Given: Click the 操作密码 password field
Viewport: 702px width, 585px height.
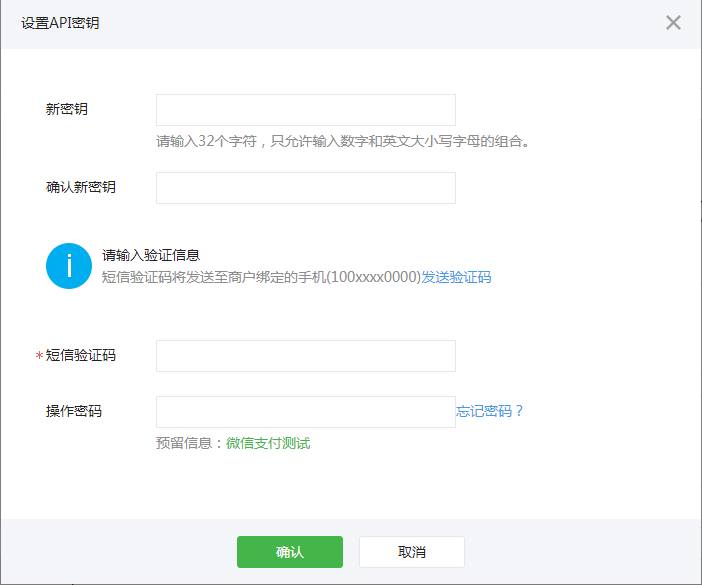Looking at the screenshot, I should click(x=305, y=412).
